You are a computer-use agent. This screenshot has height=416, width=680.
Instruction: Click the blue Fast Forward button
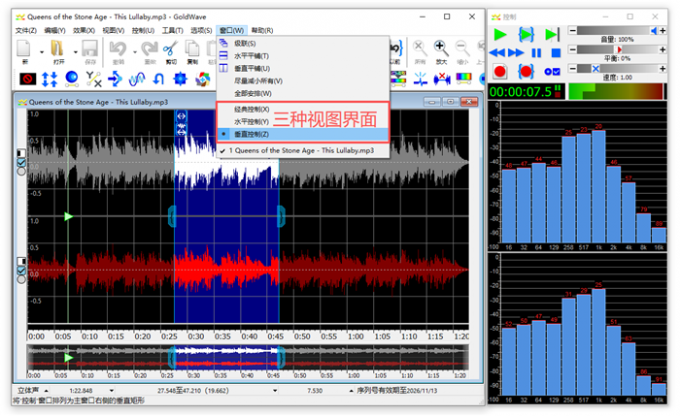(516, 53)
